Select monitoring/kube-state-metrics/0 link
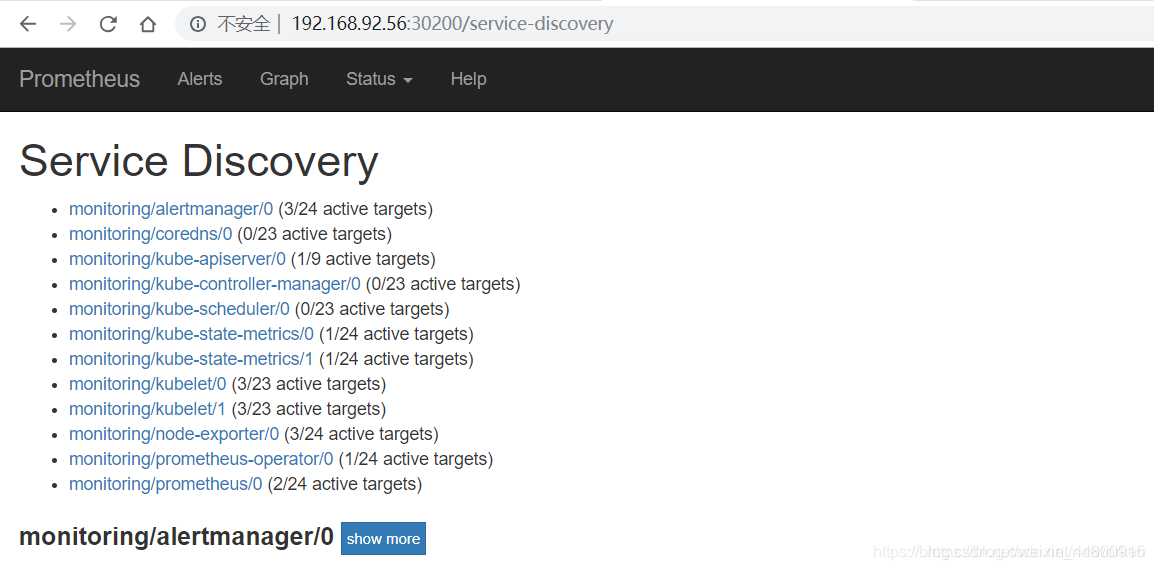 click(191, 334)
